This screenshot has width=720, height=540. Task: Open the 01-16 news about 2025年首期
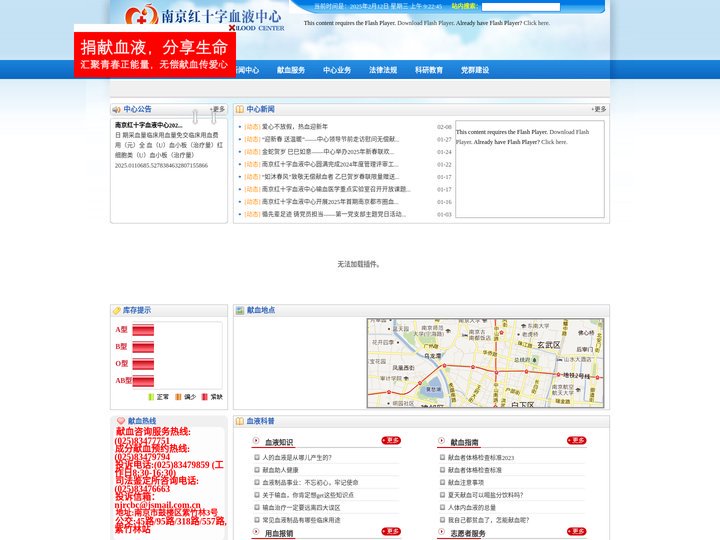(x=330, y=202)
